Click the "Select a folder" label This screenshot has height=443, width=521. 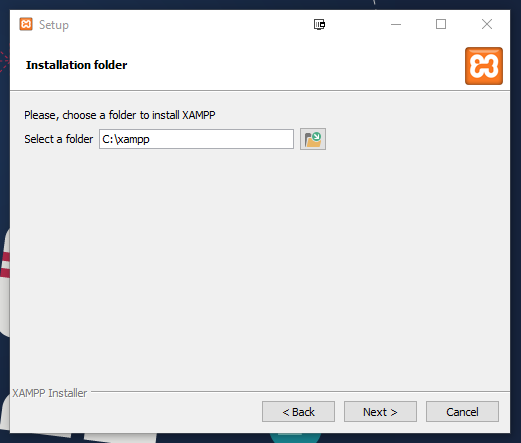[59, 139]
